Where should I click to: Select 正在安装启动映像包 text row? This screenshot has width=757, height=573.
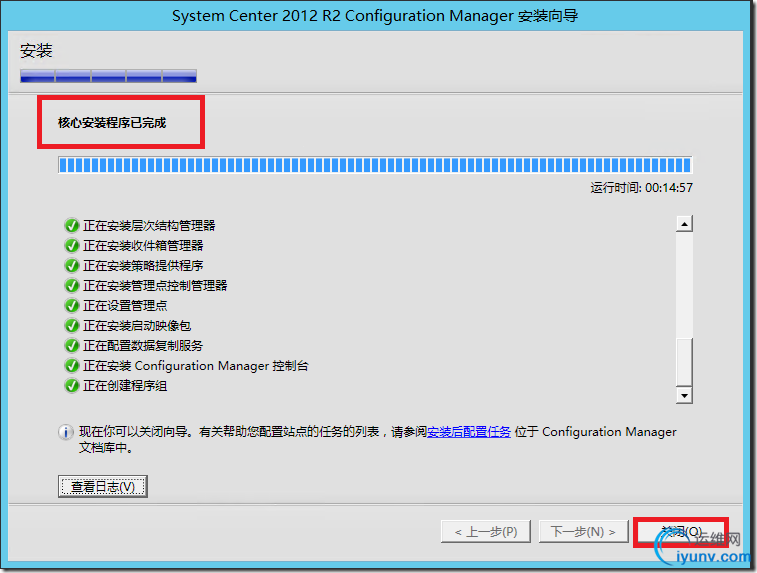click(137, 326)
